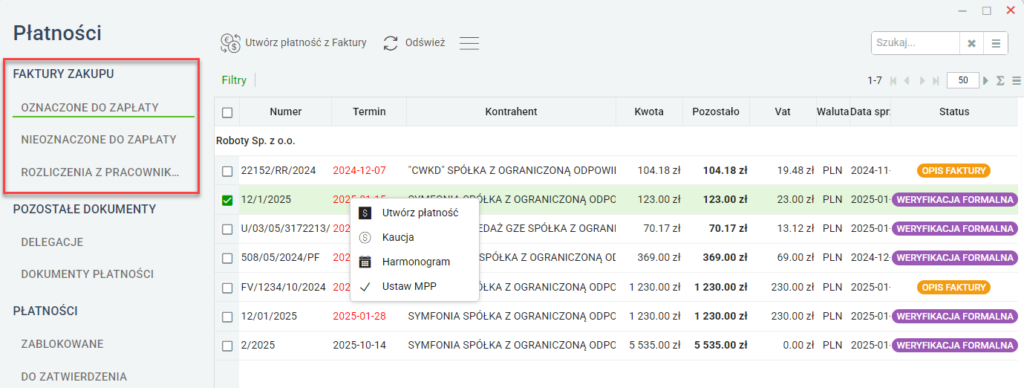Viewport: 1024px width, 388px height.
Task: Go to next page of results
Action: click(x=922, y=81)
